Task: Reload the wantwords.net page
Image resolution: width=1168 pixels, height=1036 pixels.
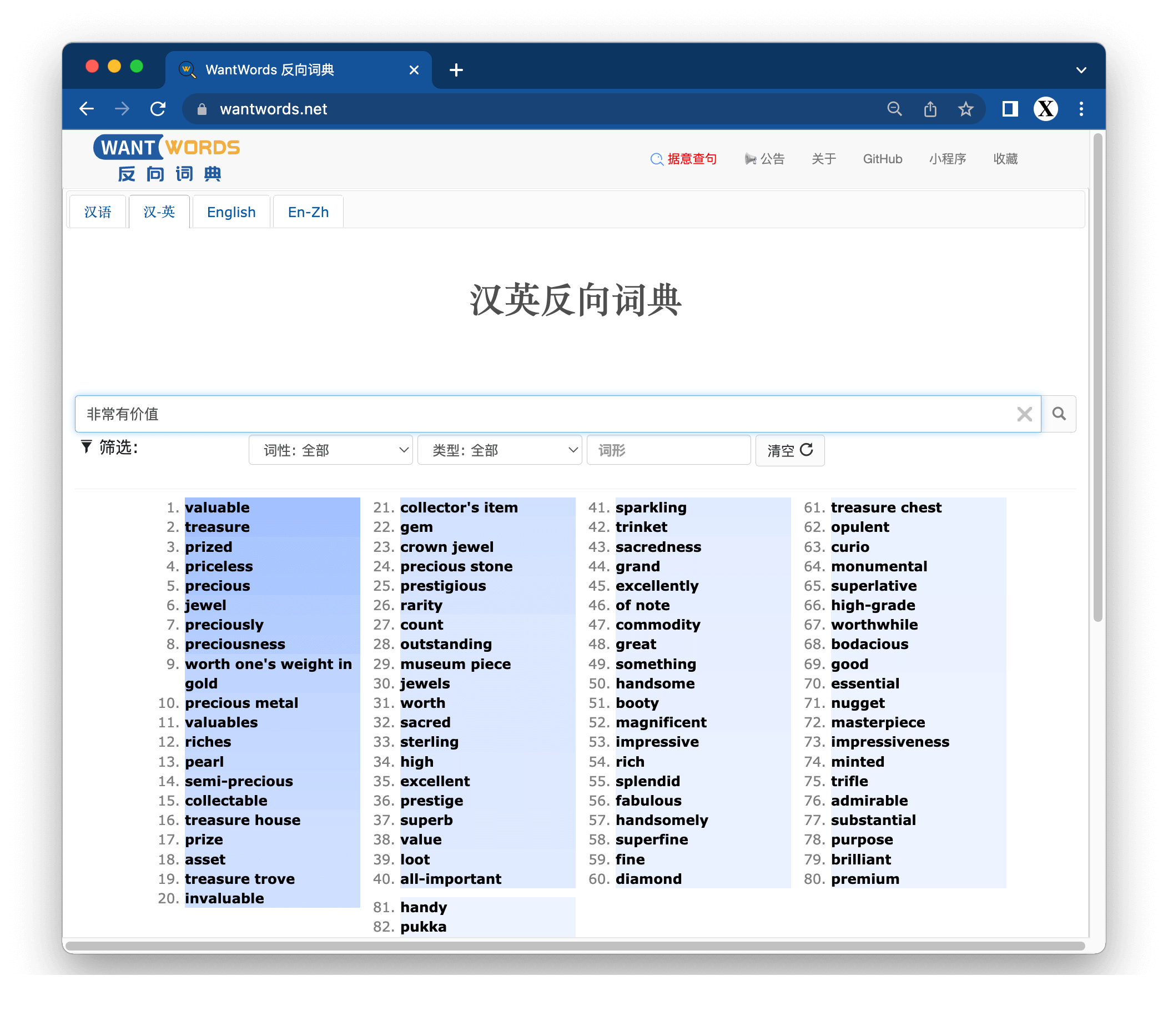Action: point(158,109)
